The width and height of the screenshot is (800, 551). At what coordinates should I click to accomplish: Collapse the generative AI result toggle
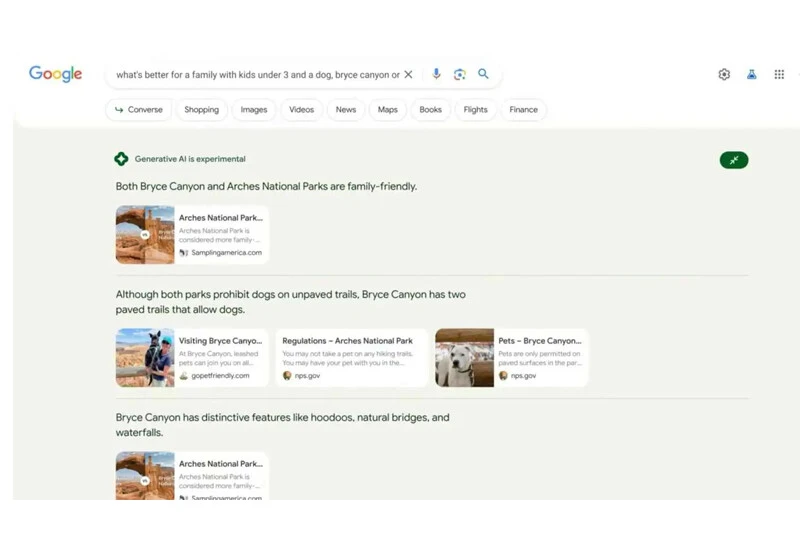(734, 160)
